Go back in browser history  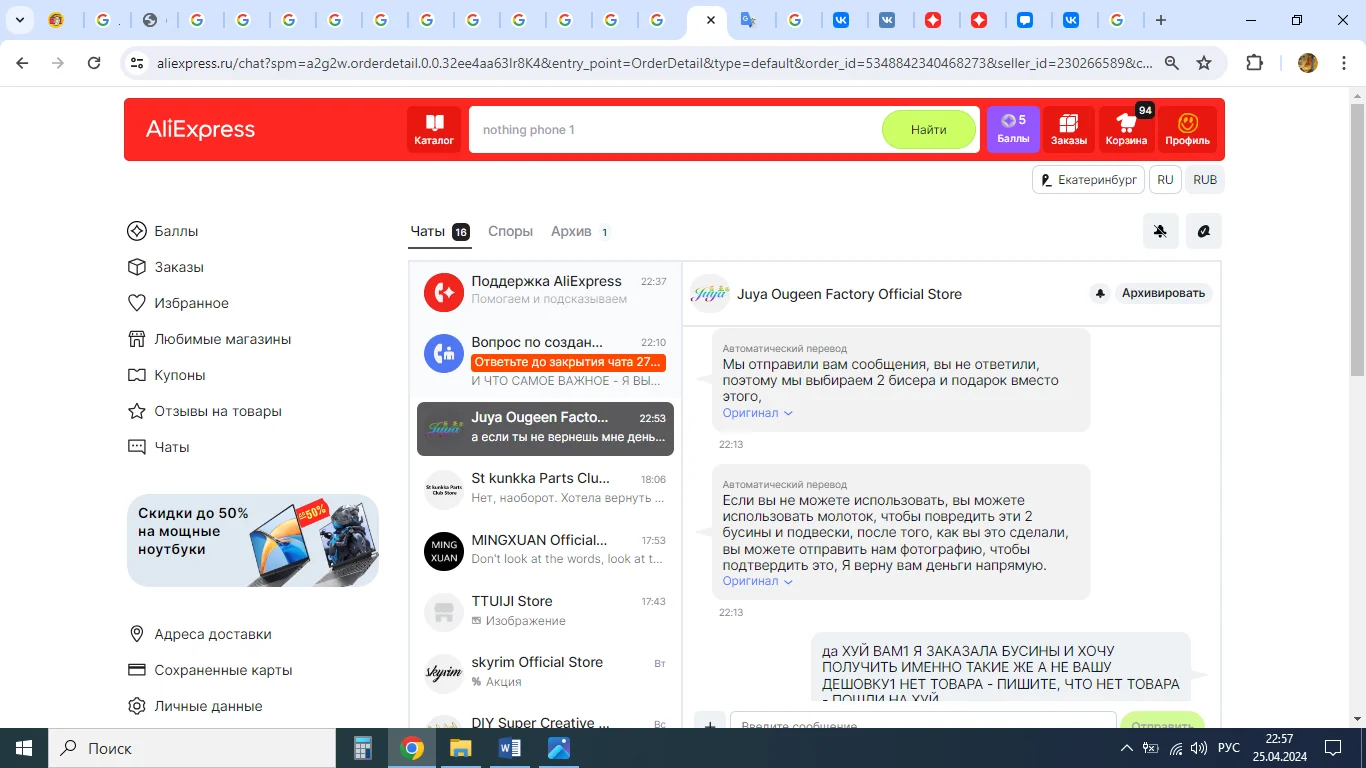[22, 63]
